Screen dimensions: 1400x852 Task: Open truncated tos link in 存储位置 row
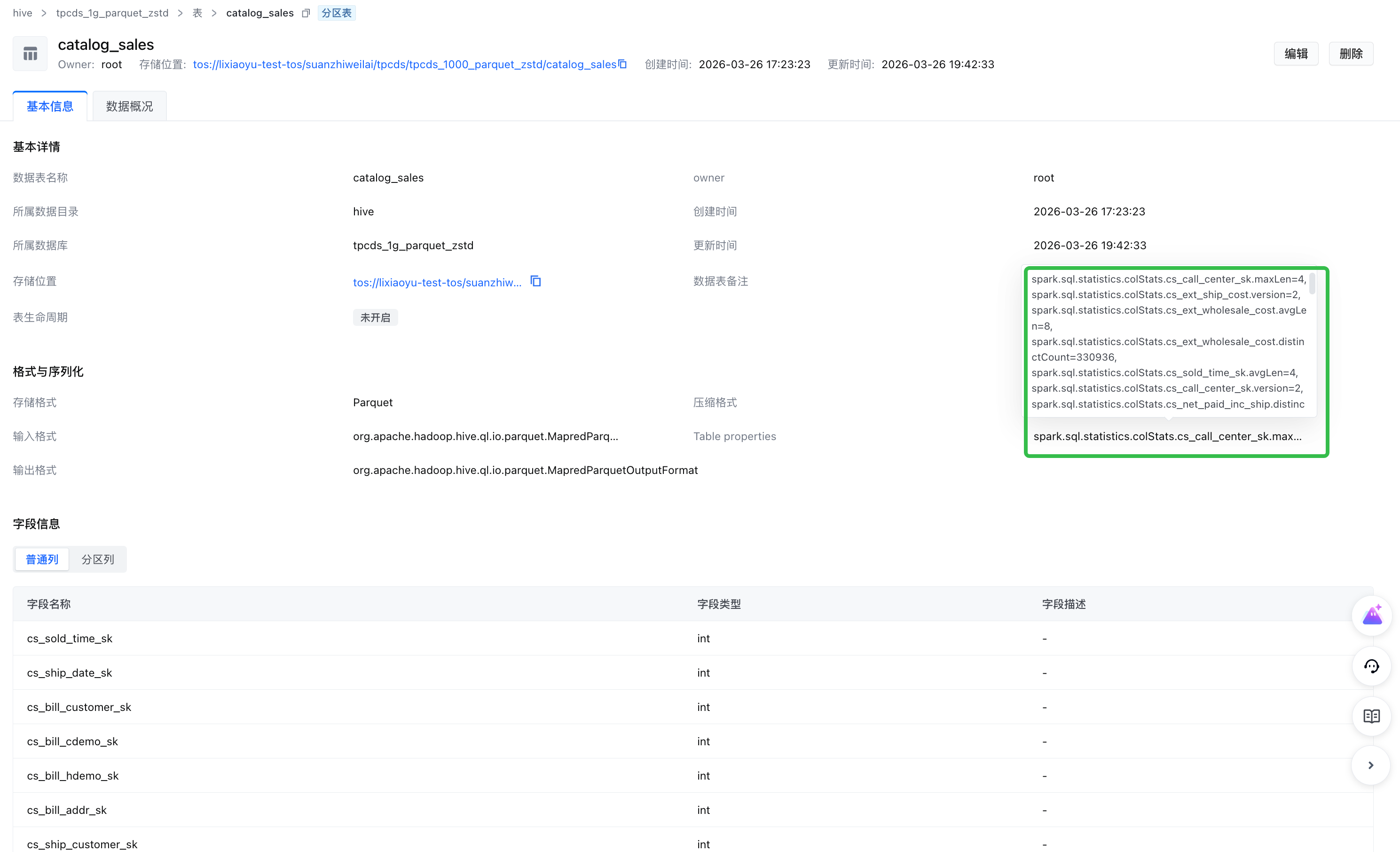click(x=437, y=283)
